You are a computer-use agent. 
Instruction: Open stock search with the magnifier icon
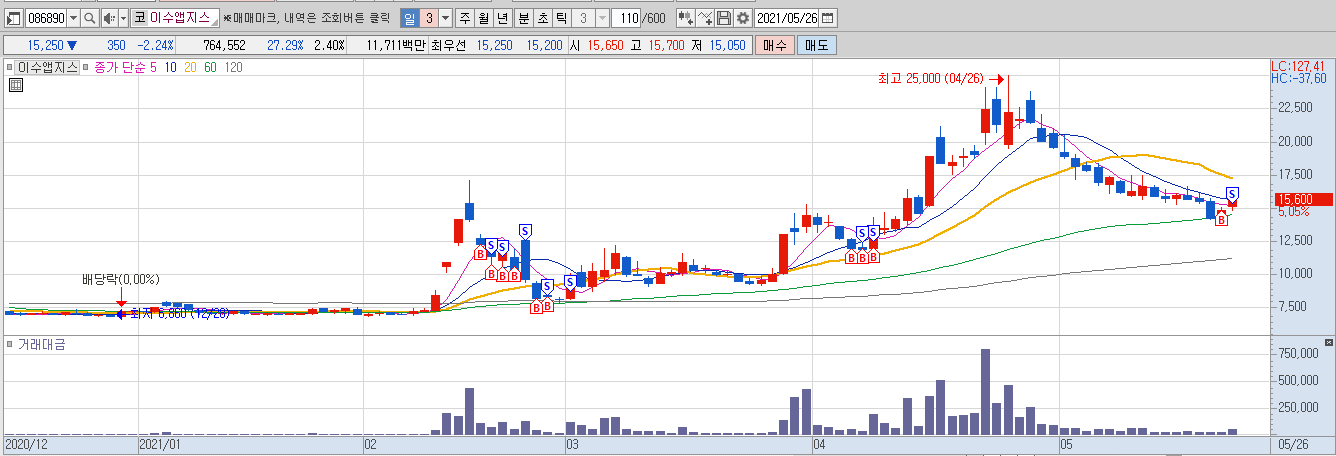coord(90,18)
